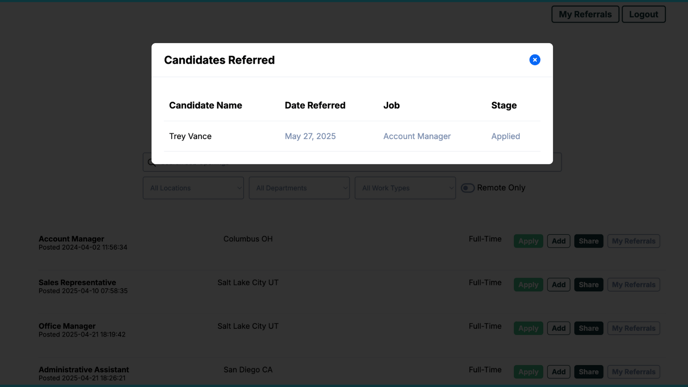View My Referrals for Office Manager
Viewport: 688px width, 387px height.
click(634, 328)
